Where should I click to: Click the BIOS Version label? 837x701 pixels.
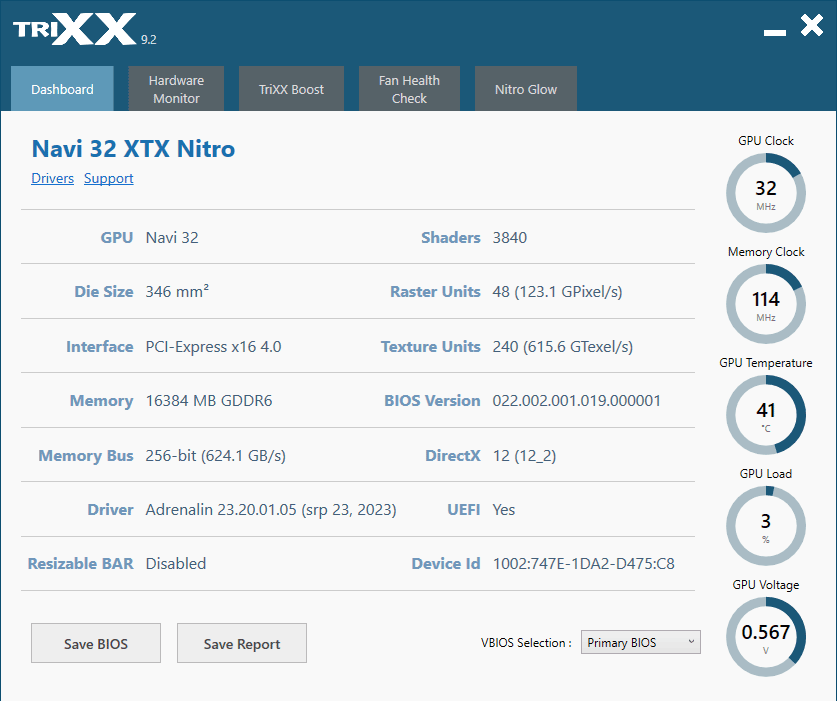click(432, 401)
